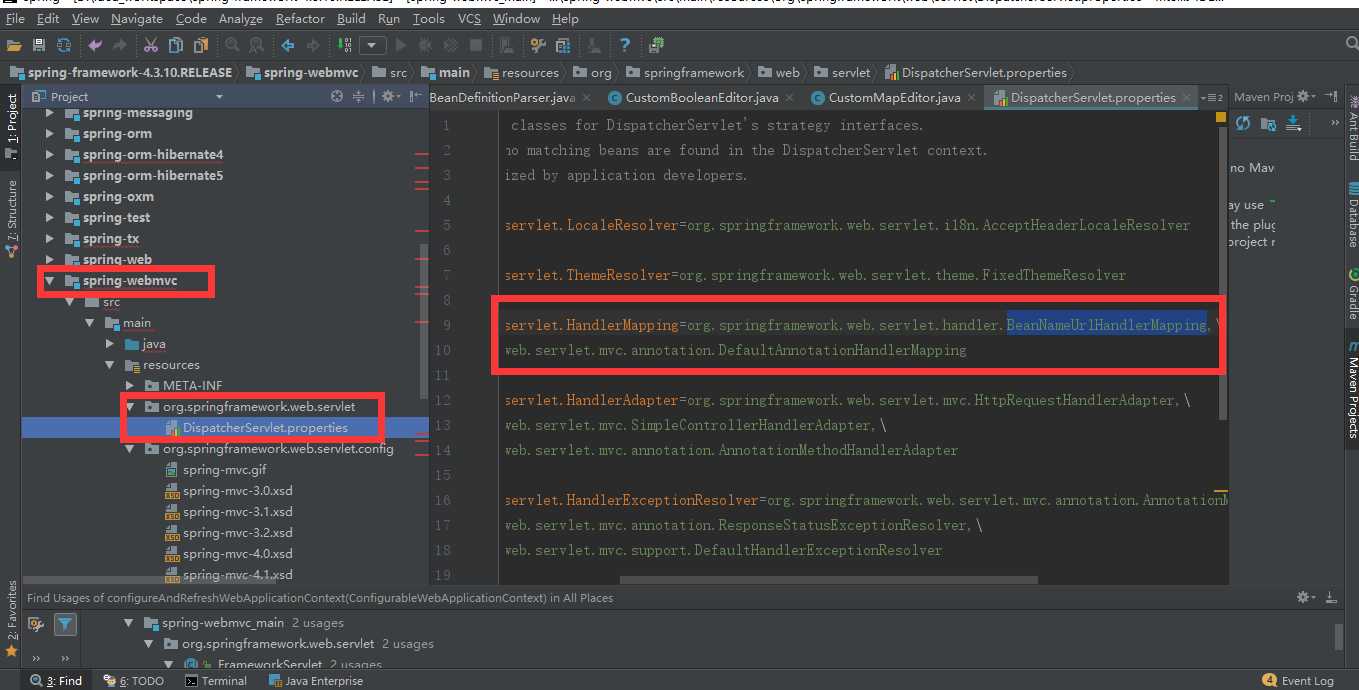Image resolution: width=1359 pixels, height=690 pixels.
Task: Click the Cut scissors icon
Action: (x=150, y=45)
